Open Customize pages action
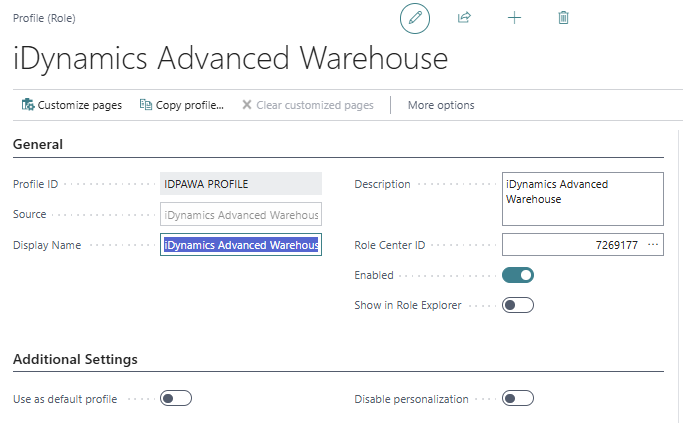Image resolution: width=683 pixels, height=423 pixels. (x=72, y=105)
